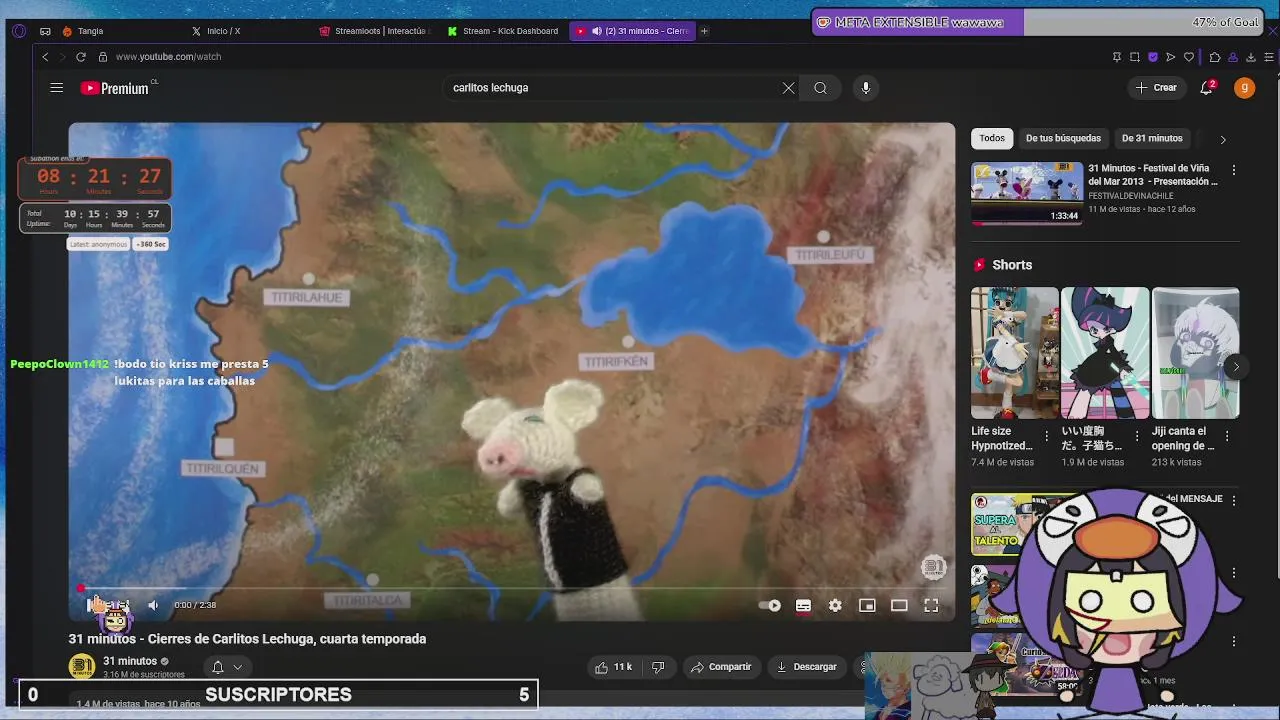Image resolution: width=1280 pixels, height=720 pixels.
Task: Share video with Compartir button
Action: point(720,667)
